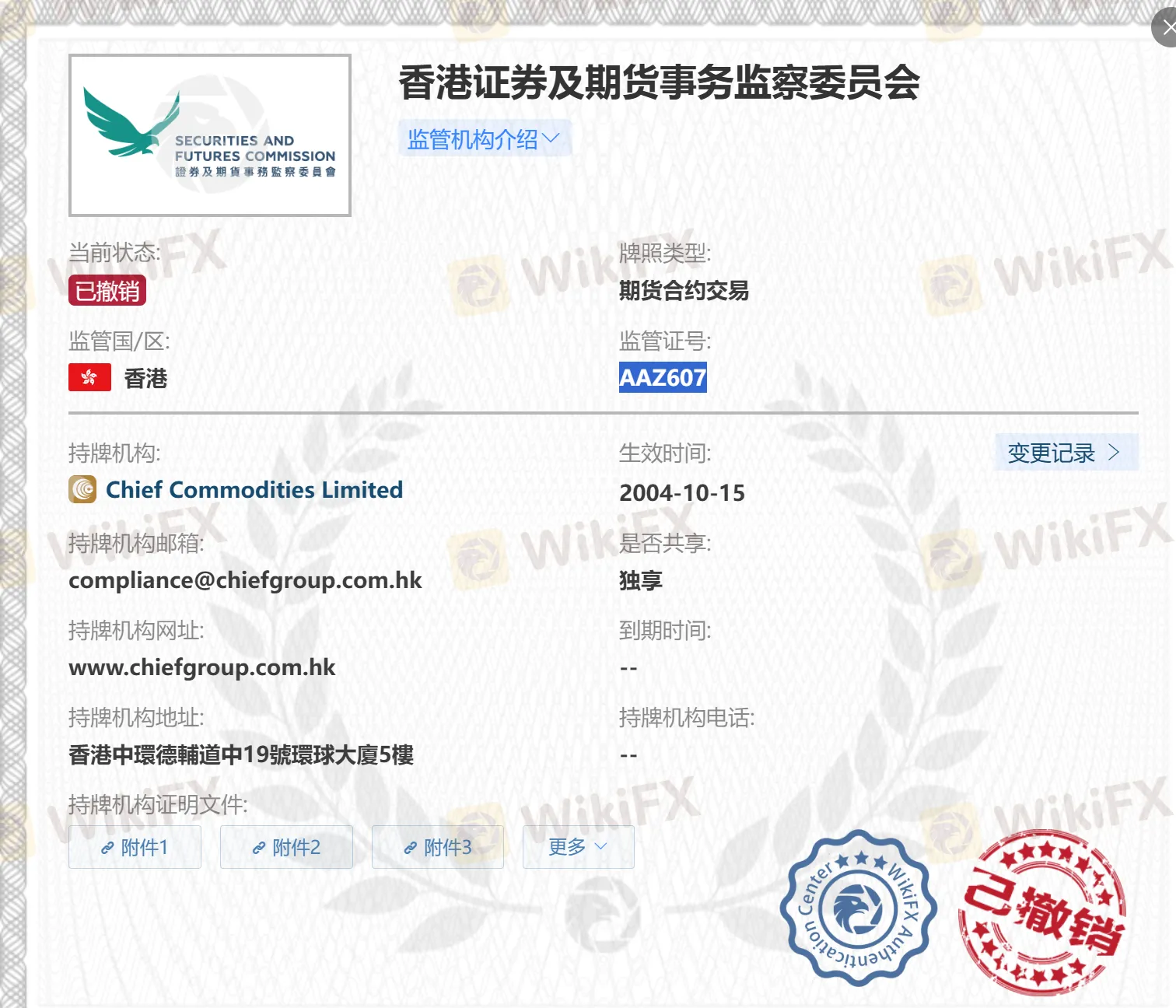Click the www.chiefgroup.com.hk website text

[202, 667]
